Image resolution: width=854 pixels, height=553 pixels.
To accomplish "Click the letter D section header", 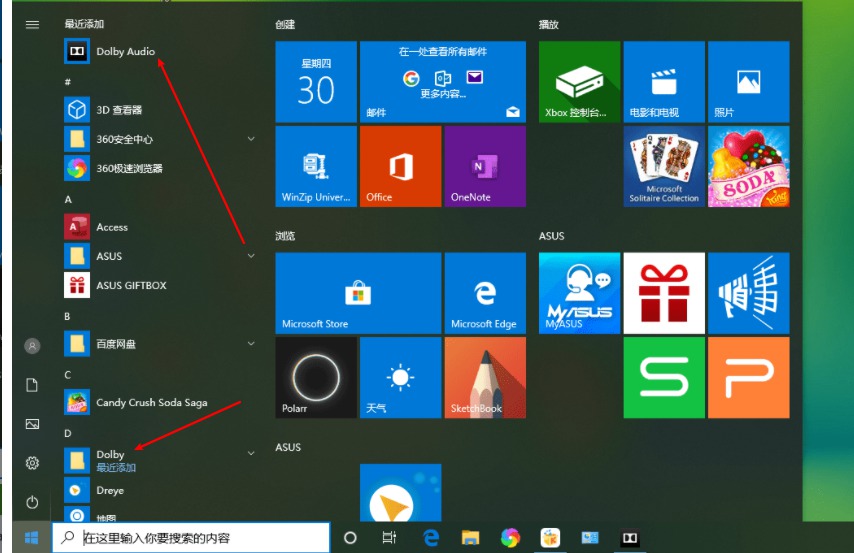I will [68, 433].
